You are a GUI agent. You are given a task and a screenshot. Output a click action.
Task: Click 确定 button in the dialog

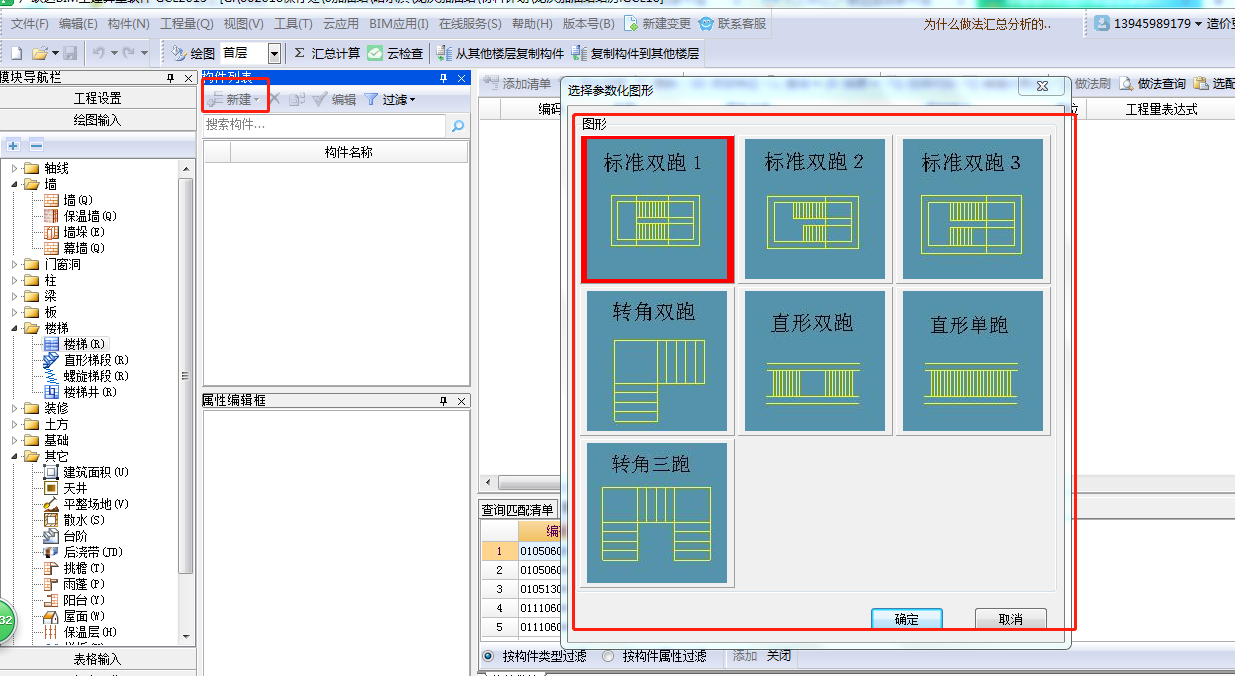click(906, 619)
